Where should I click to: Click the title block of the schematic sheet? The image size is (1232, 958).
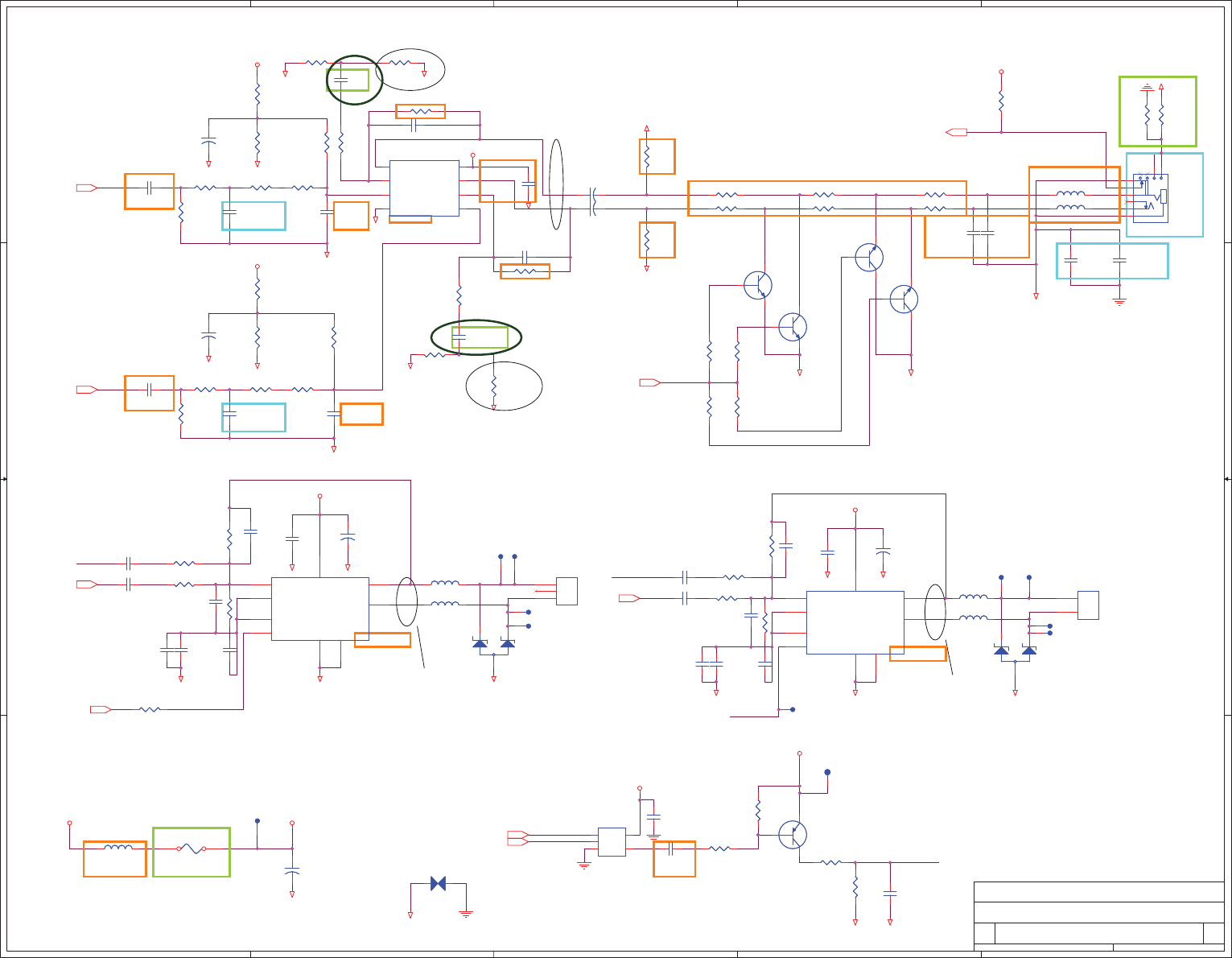pyautogui.click(x=1098, y=916)
